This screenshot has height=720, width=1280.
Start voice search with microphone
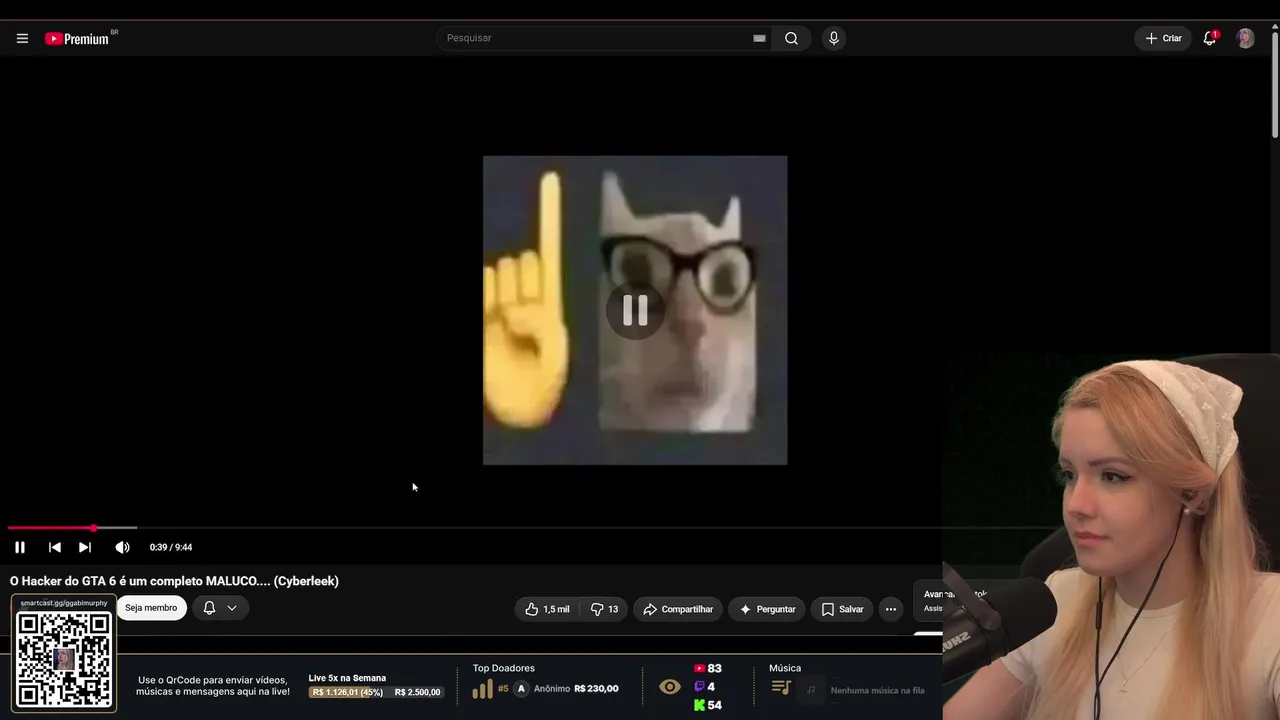pos(834,38)
